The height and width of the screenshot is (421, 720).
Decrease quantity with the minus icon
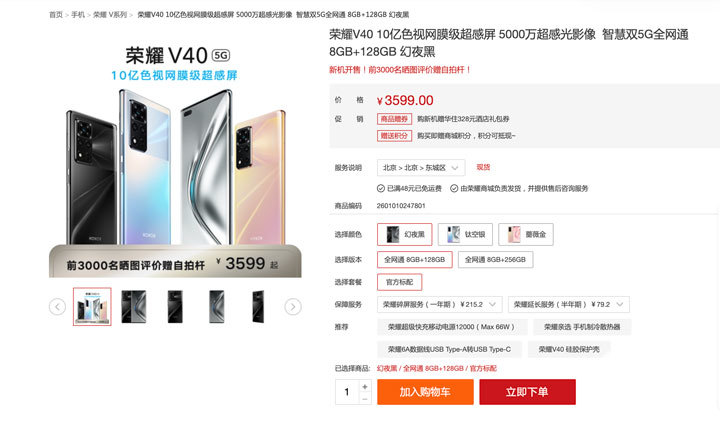click(365, 399)
